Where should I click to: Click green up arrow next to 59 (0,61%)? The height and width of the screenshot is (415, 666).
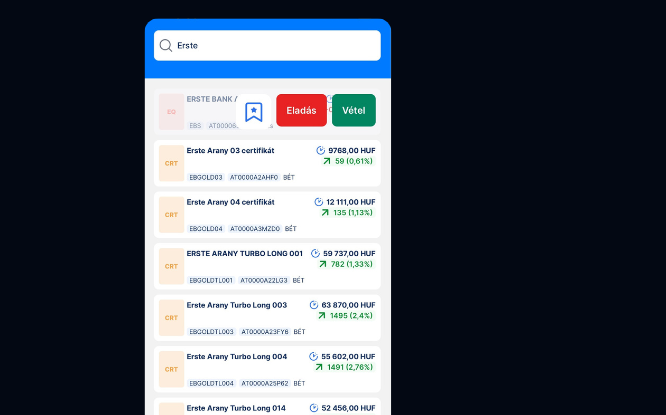(x=326, y=161)
